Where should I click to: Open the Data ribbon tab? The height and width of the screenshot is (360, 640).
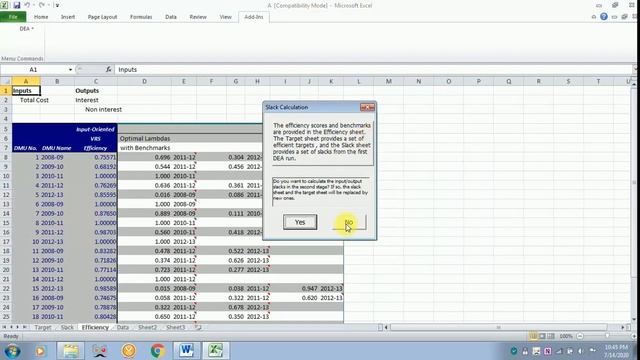point(171,17)
